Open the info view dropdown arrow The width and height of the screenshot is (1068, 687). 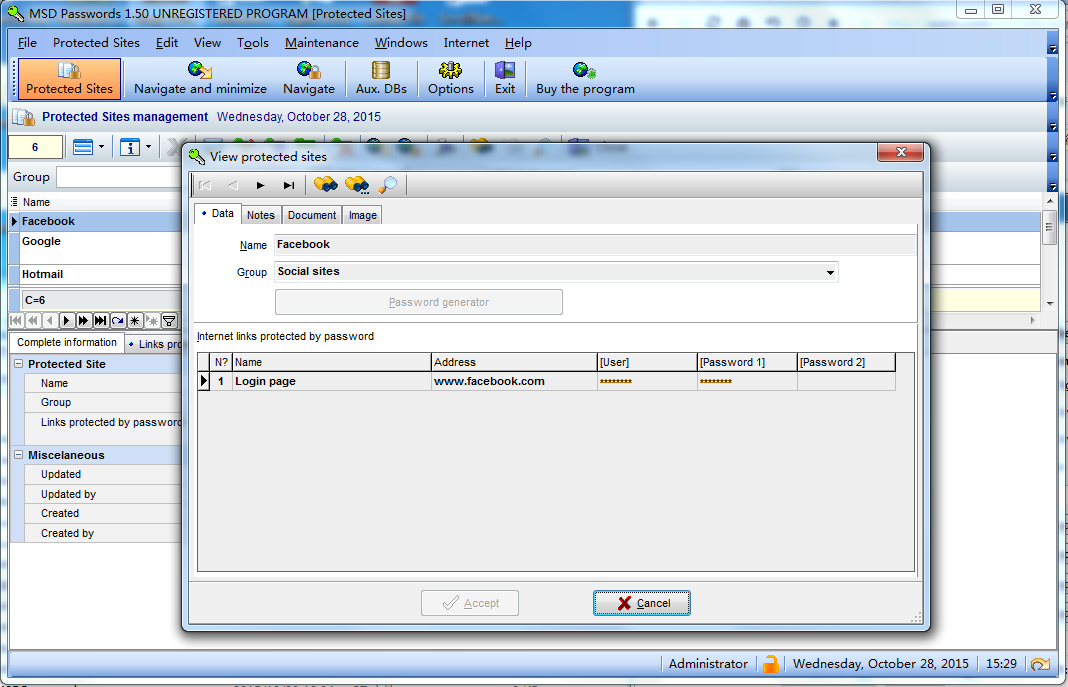click(x=148, y=147)
